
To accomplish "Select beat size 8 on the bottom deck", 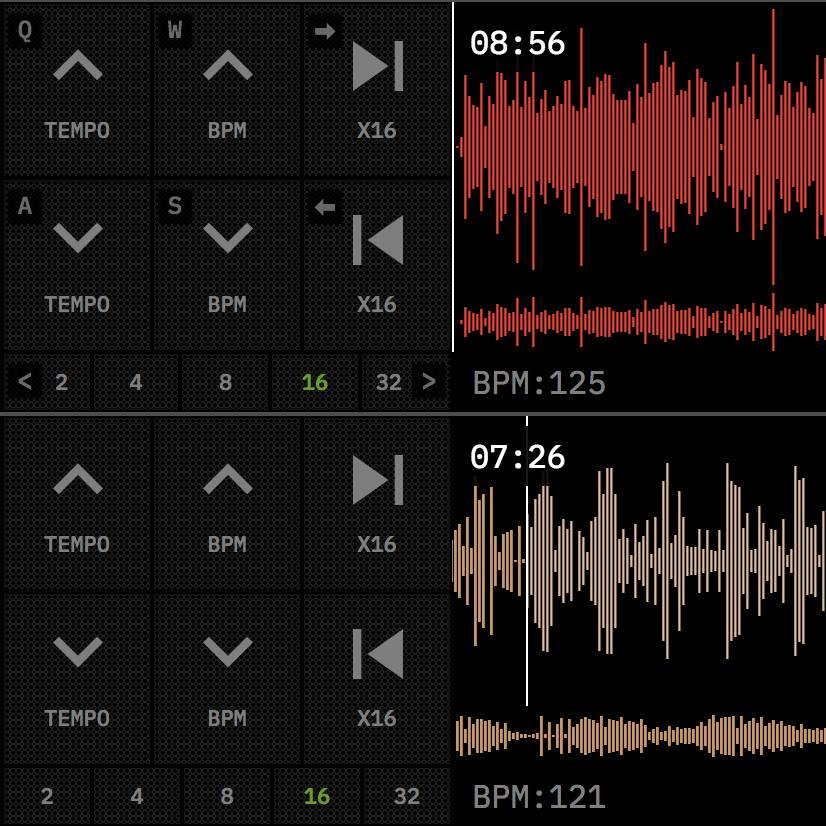I will click(227, 796).
